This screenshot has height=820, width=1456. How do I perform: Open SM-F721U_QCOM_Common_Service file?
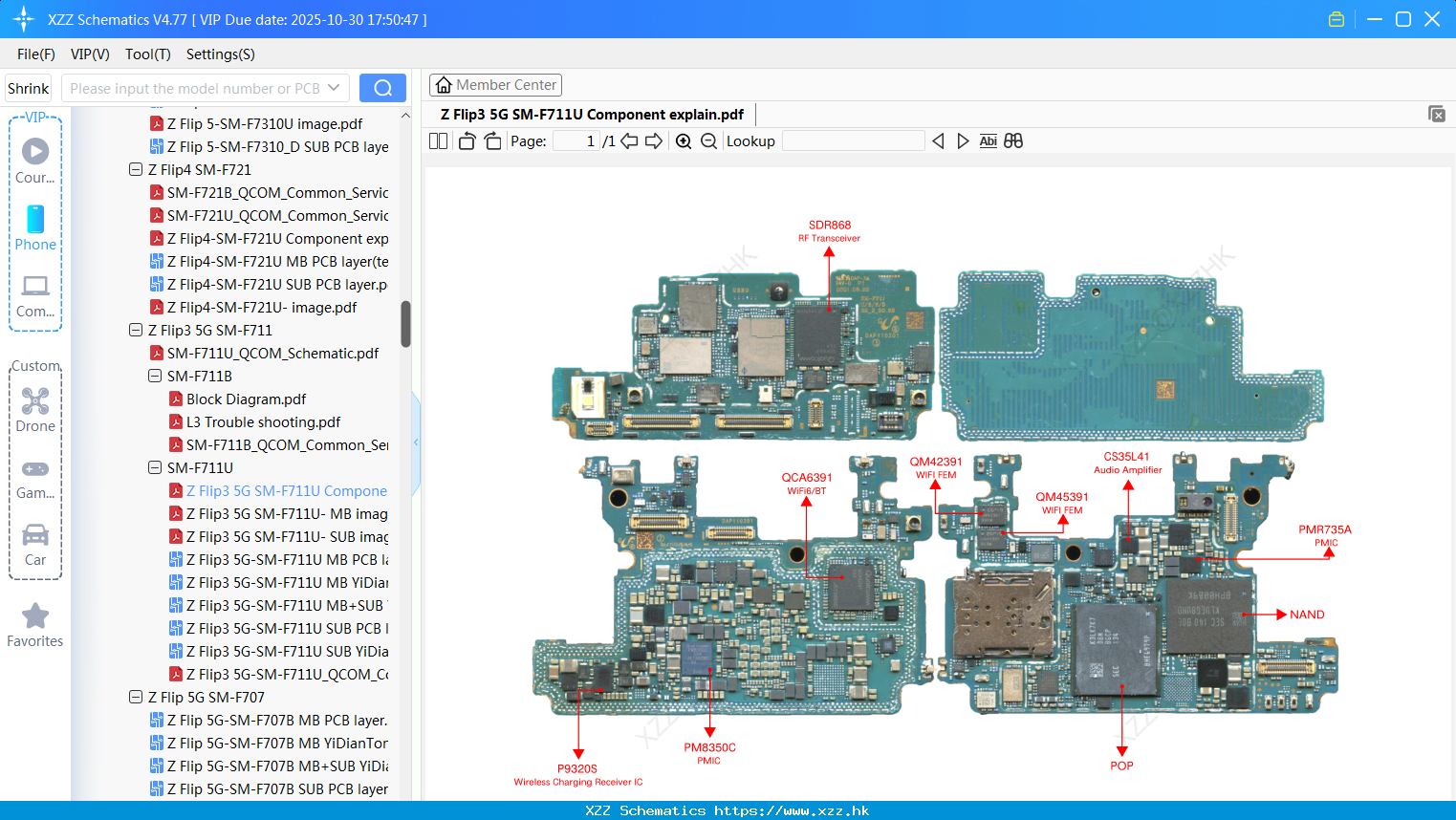[x=270, y=216]
